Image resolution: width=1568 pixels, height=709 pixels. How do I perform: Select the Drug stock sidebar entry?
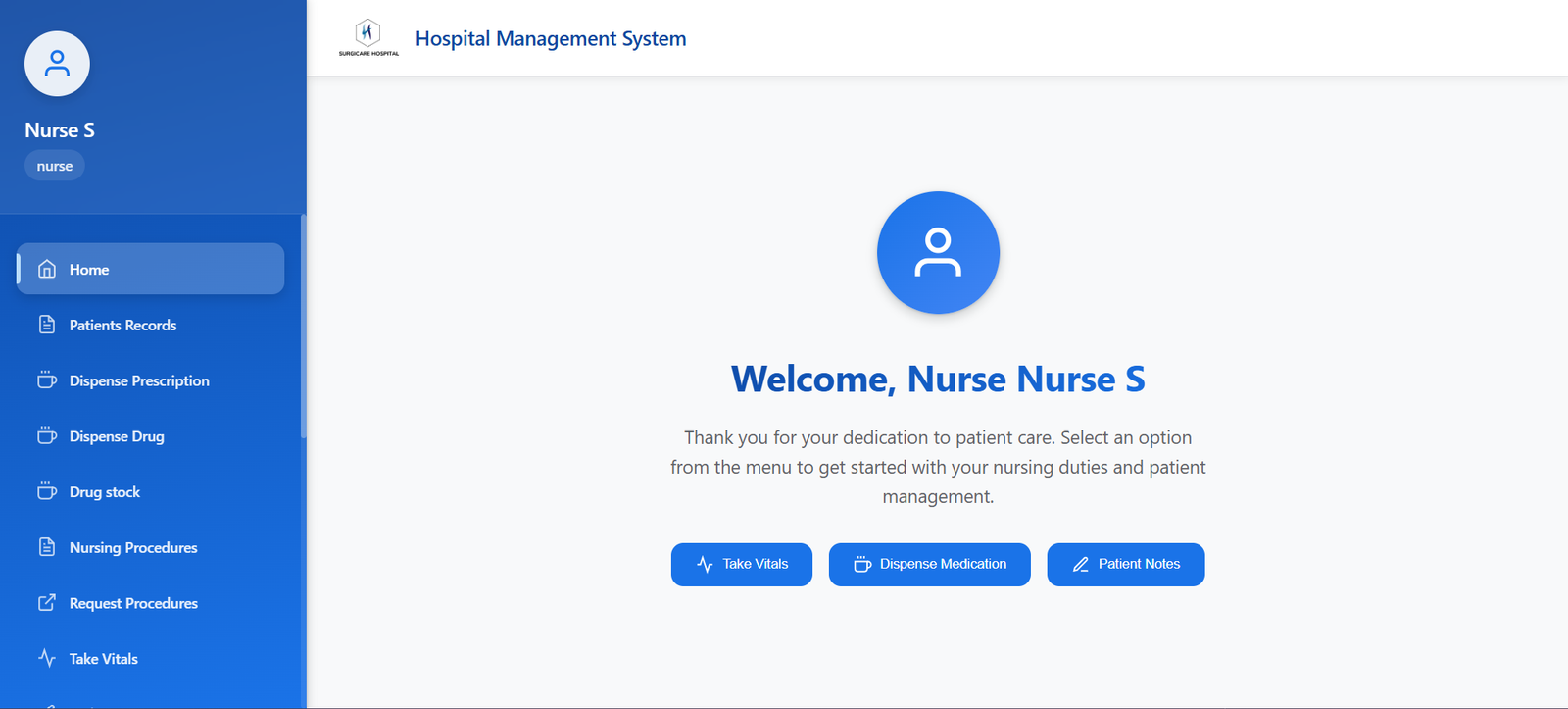point(105,492)
